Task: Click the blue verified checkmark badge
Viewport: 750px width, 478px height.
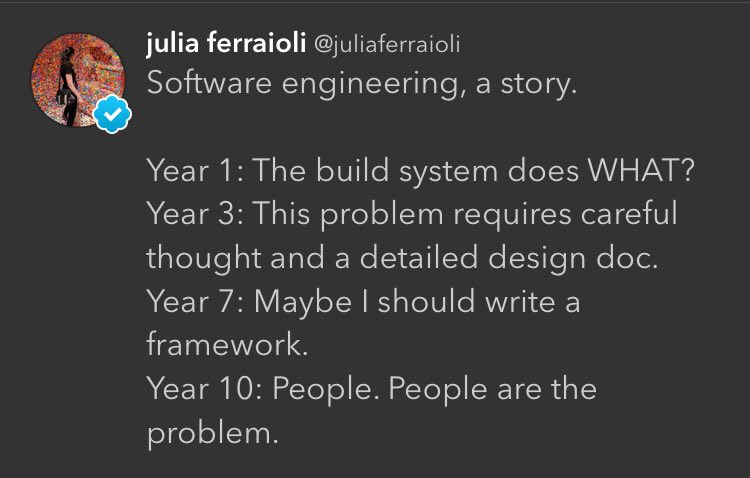Action: pyautogui.click(x=112, y=114)
